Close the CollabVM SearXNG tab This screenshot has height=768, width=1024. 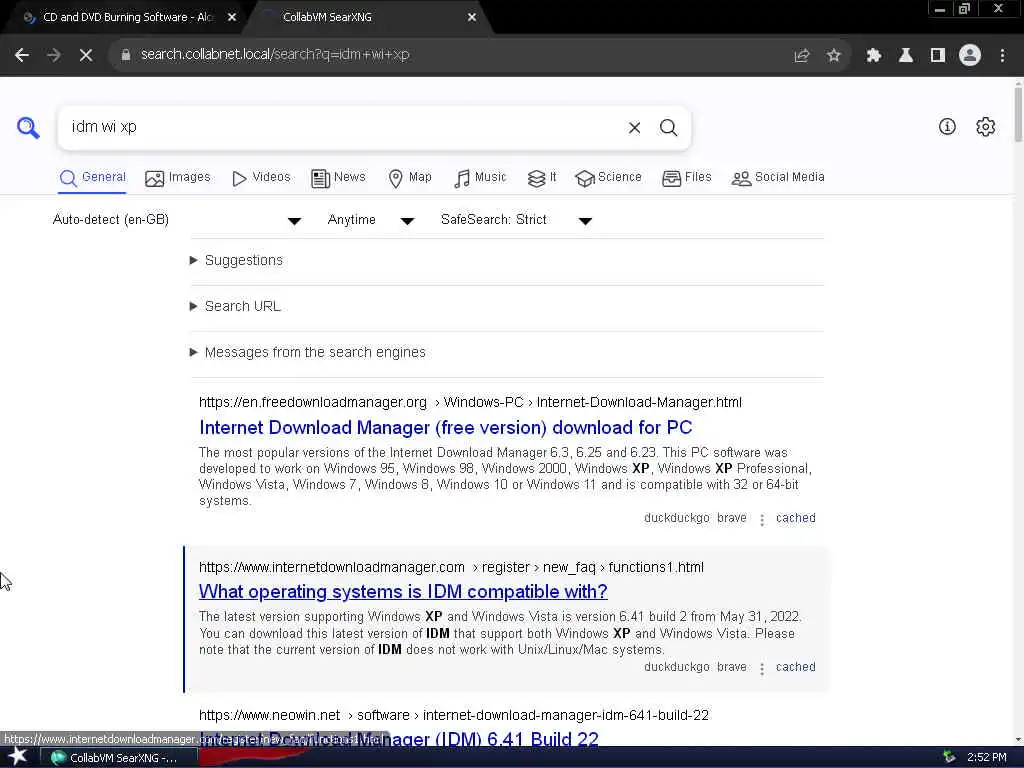coord(472,18)
